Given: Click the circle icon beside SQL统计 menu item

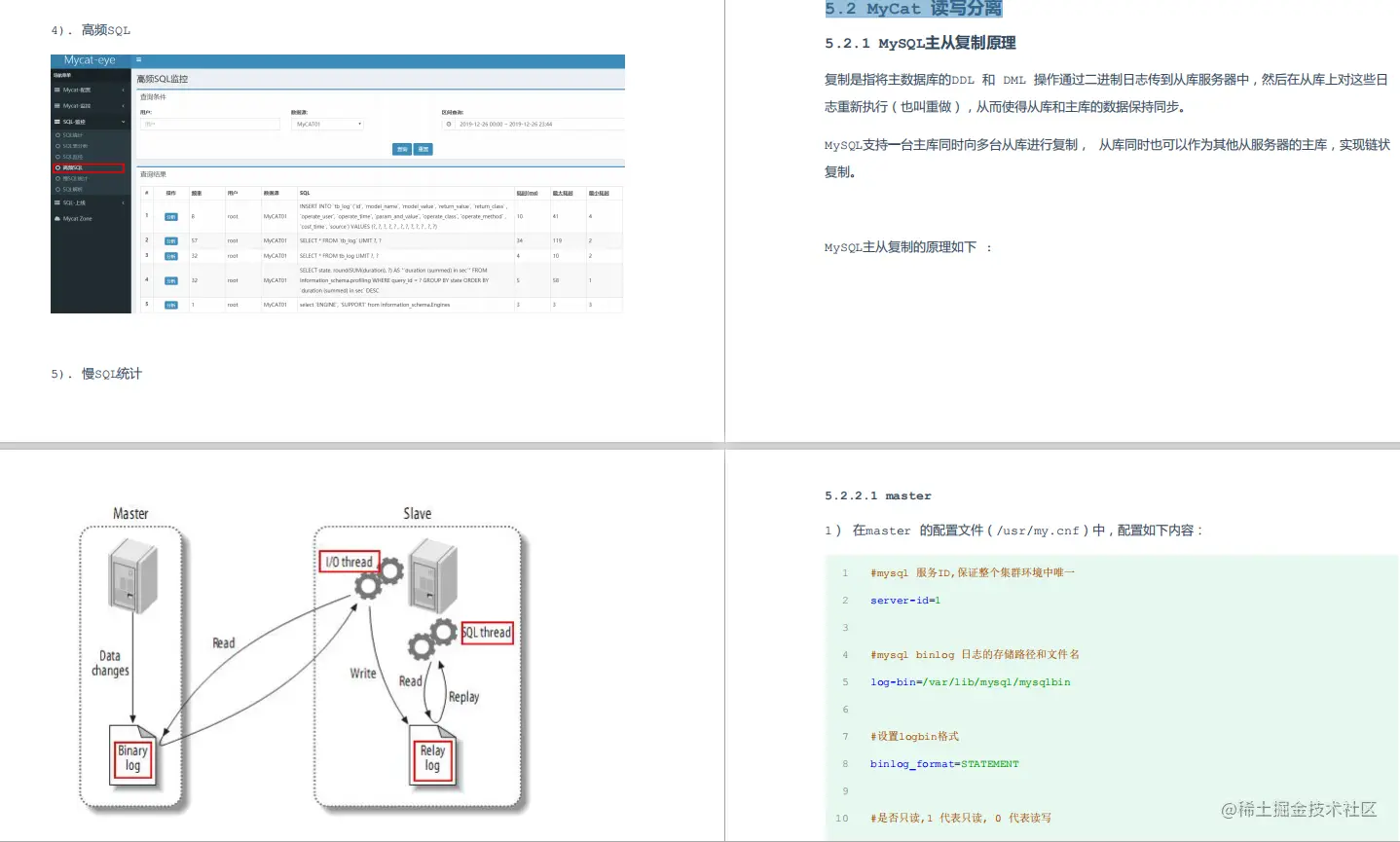Looking at the screenshot, I should point(58,135).
